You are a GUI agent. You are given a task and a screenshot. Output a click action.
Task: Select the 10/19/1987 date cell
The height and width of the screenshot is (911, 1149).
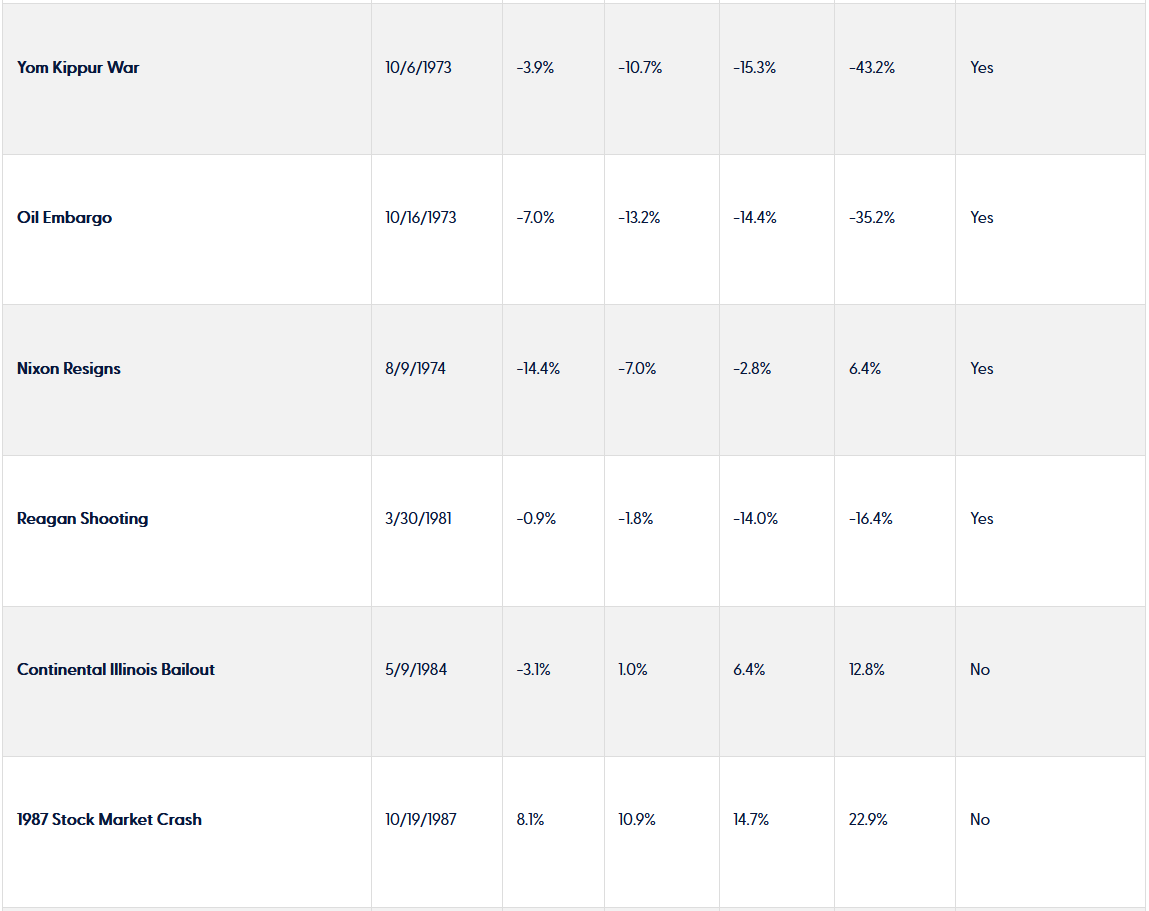421,820
